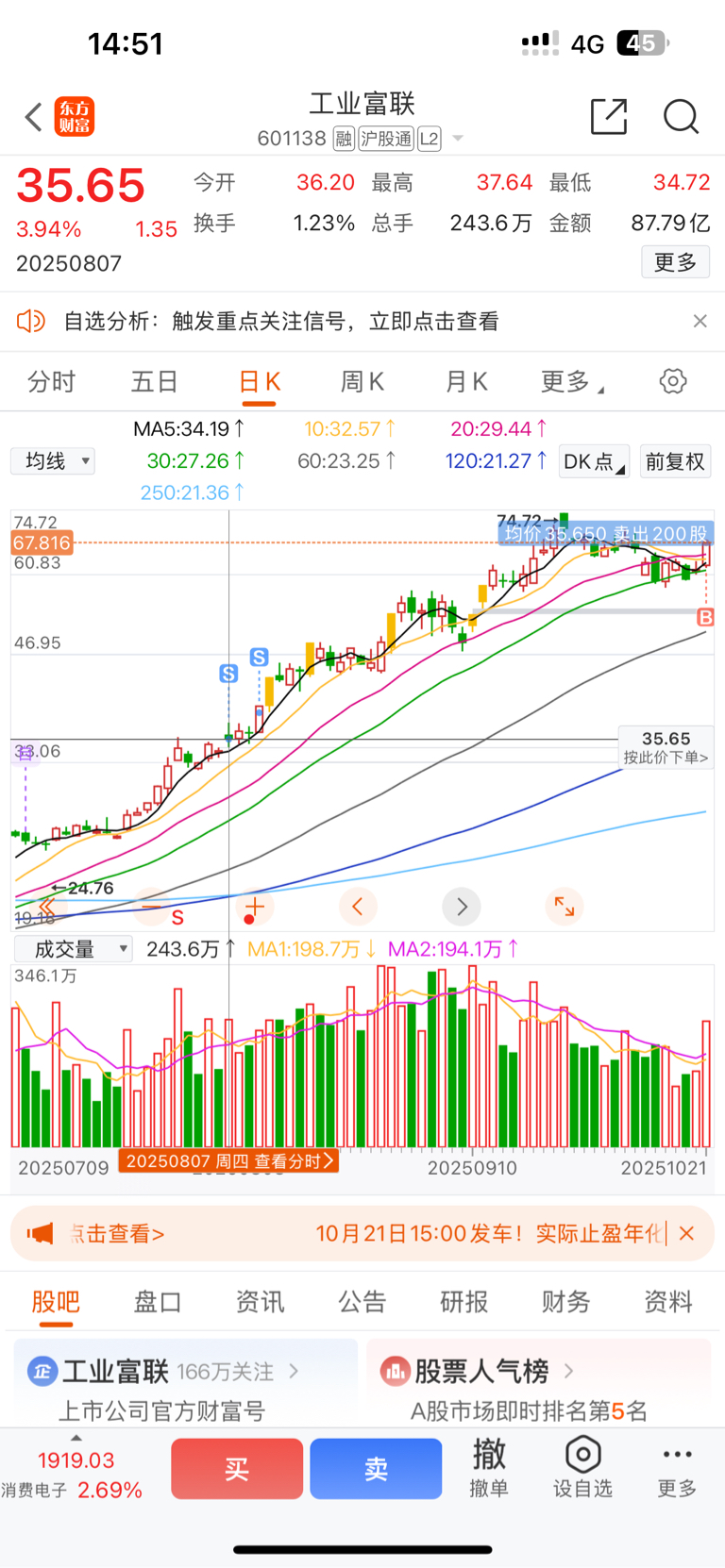This screenshot has width=725, height=1568.
Task: Dismiss the 自选分析 notice with the X
Action: pyautogui.click(x=700, y=322)
